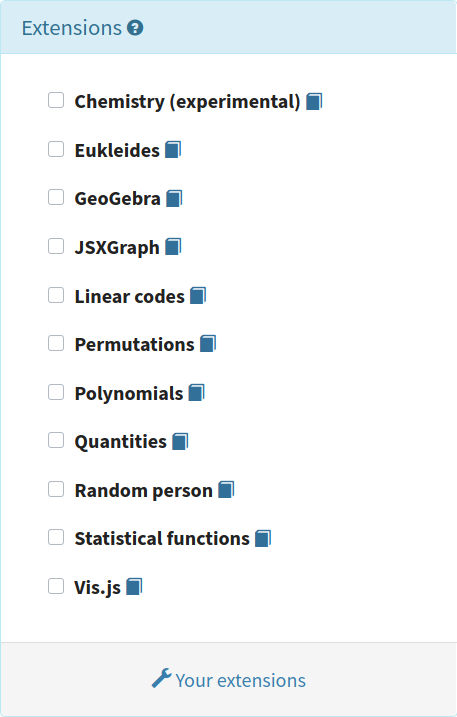Open GeoGebra documentation book icon
Image resolution: width=457 pixels, height=717 pixels.
(174, 198)
